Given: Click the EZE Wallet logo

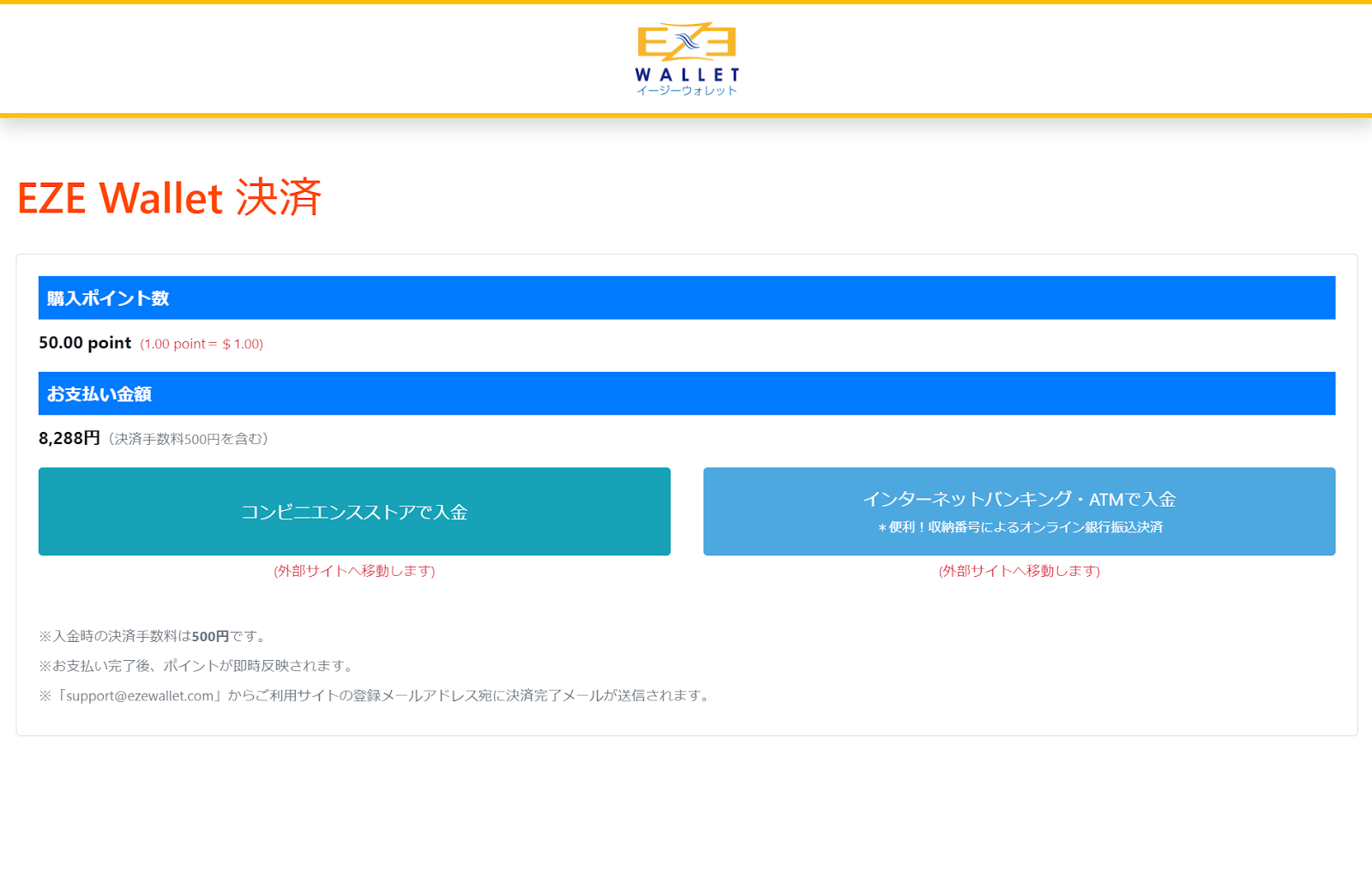Looking at the screenshot, I should 687,58.
